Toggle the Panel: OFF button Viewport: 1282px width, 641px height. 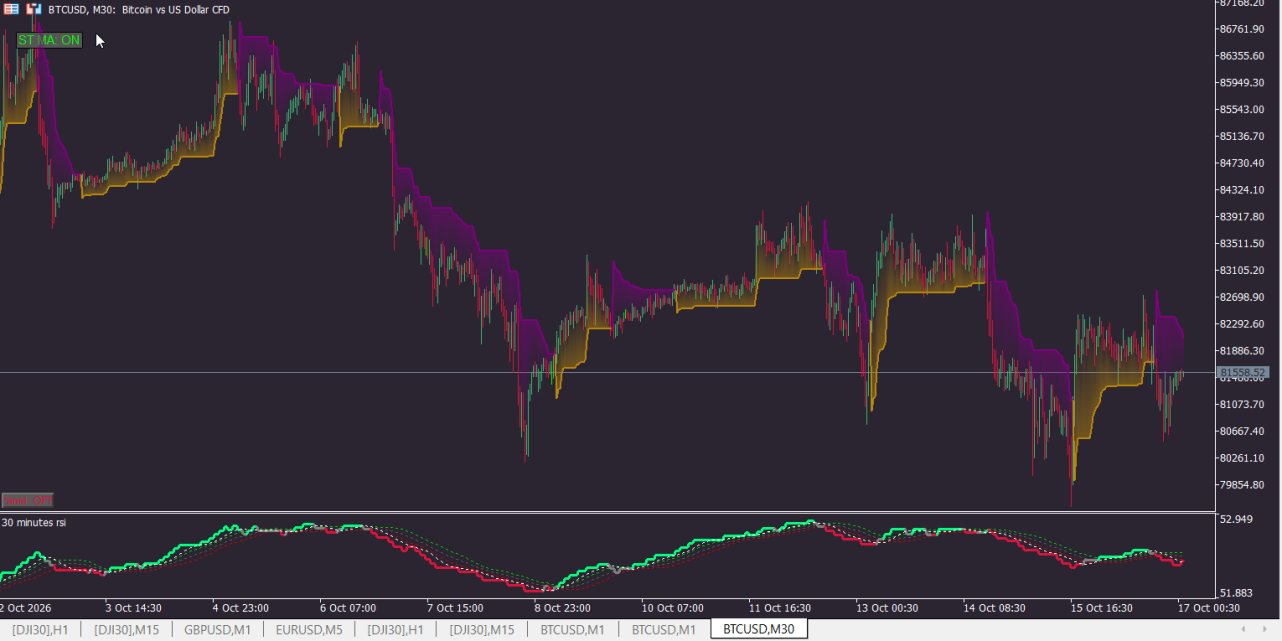27,500
